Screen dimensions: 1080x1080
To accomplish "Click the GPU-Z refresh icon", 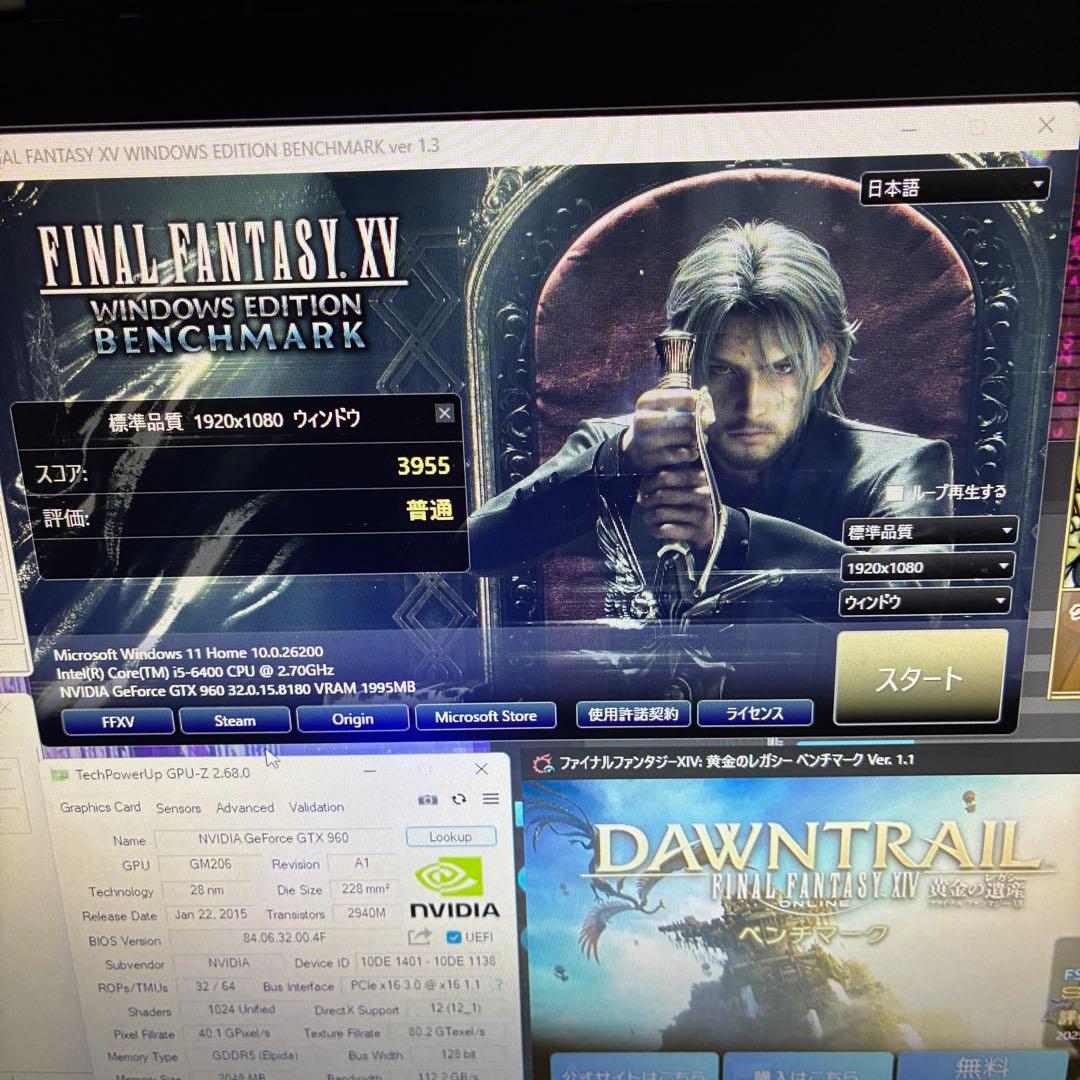I will (x=459, y=799).
